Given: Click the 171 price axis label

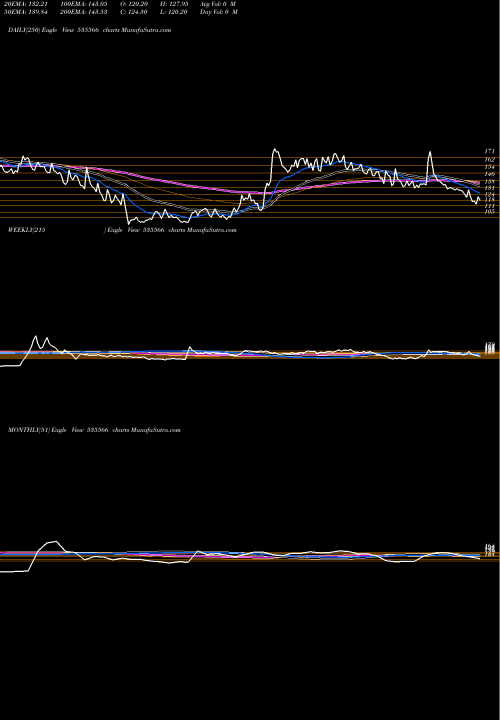Looking at the screenshot, I should pyautogui.click(x=489, y=151).
